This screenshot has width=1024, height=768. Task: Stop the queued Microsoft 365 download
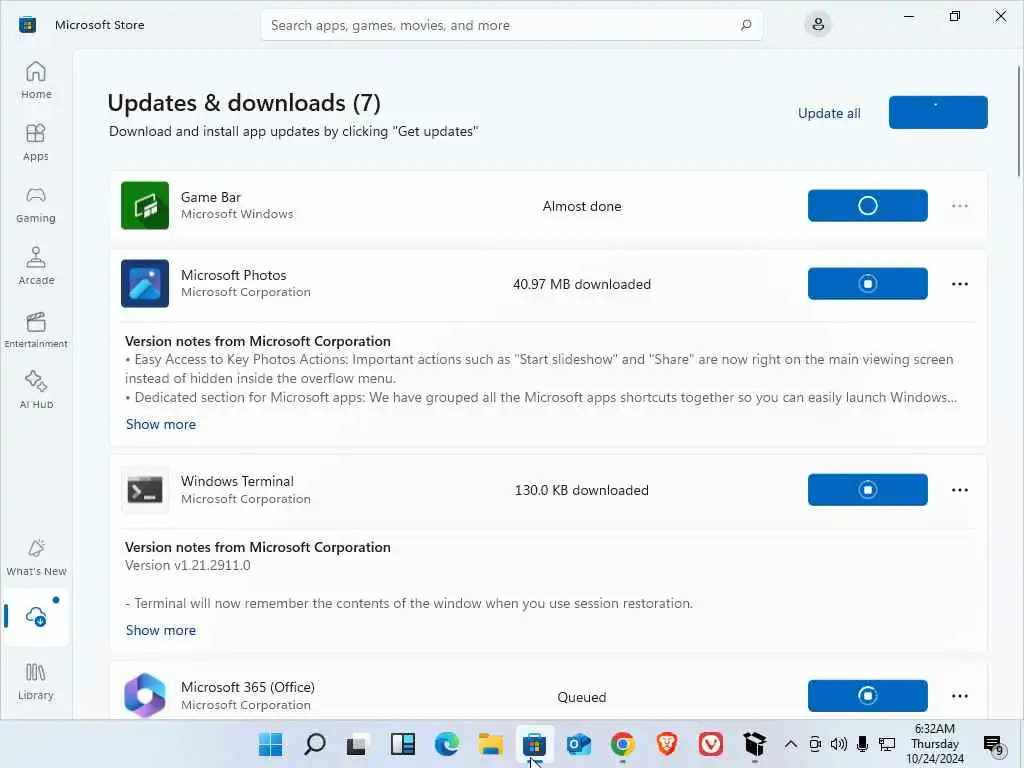pyautogui.click(x=867, y=696)
